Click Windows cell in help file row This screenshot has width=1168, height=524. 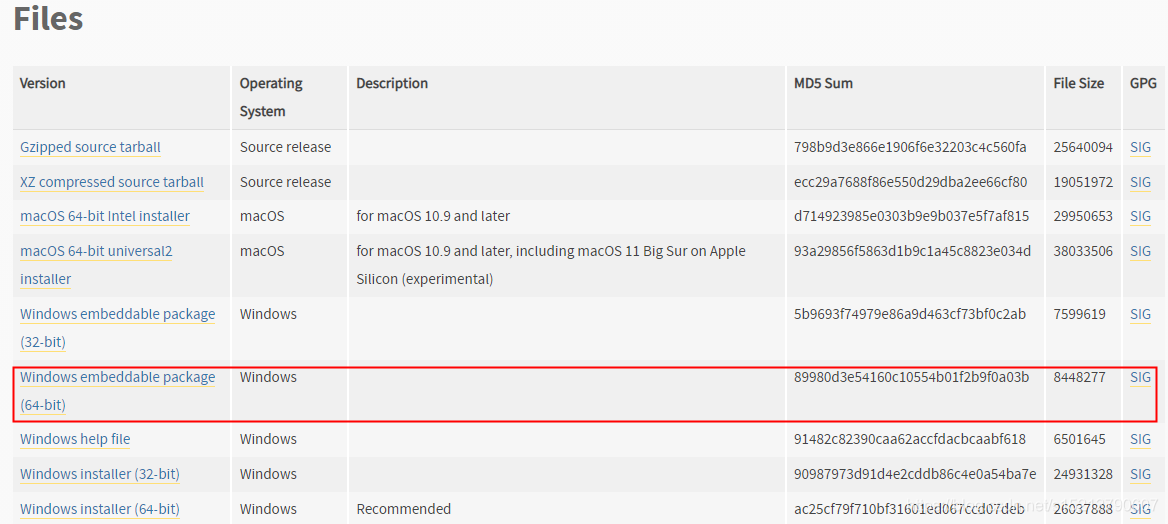click(268, 439)
